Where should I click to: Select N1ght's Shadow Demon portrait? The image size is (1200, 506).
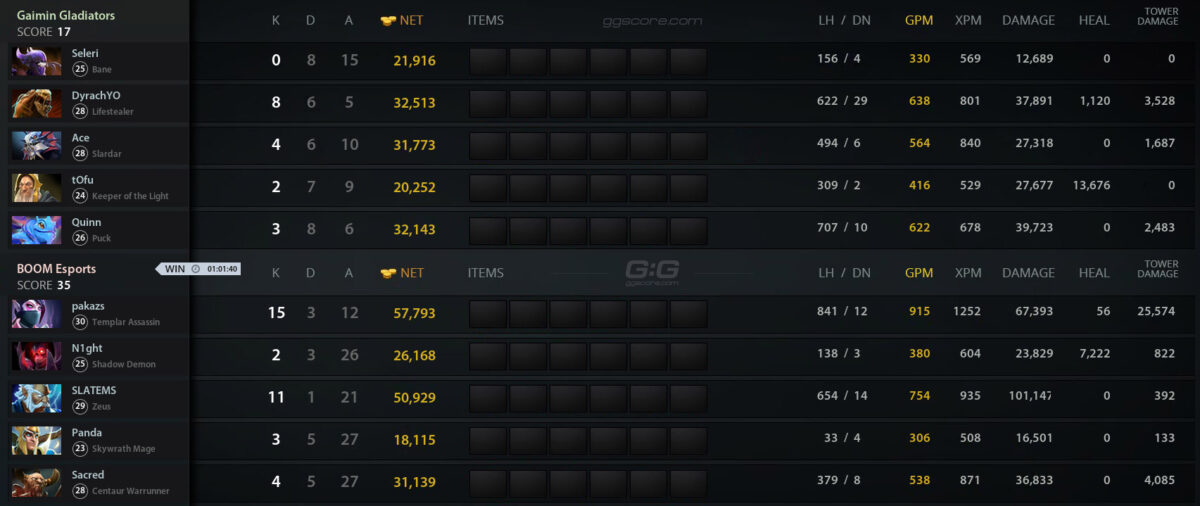[x=36, y=356]
